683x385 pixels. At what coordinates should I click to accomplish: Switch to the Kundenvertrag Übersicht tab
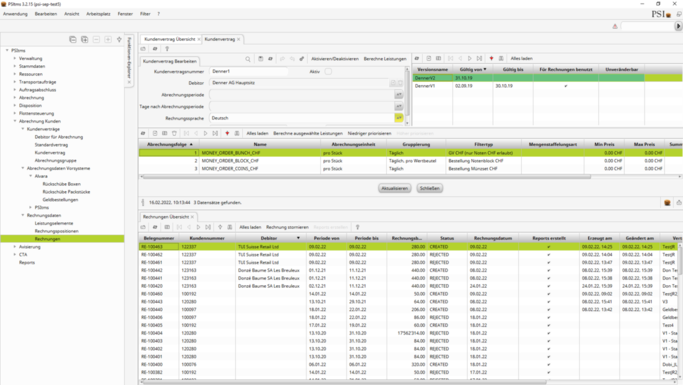pyautogui.click(x=170, y=39)
